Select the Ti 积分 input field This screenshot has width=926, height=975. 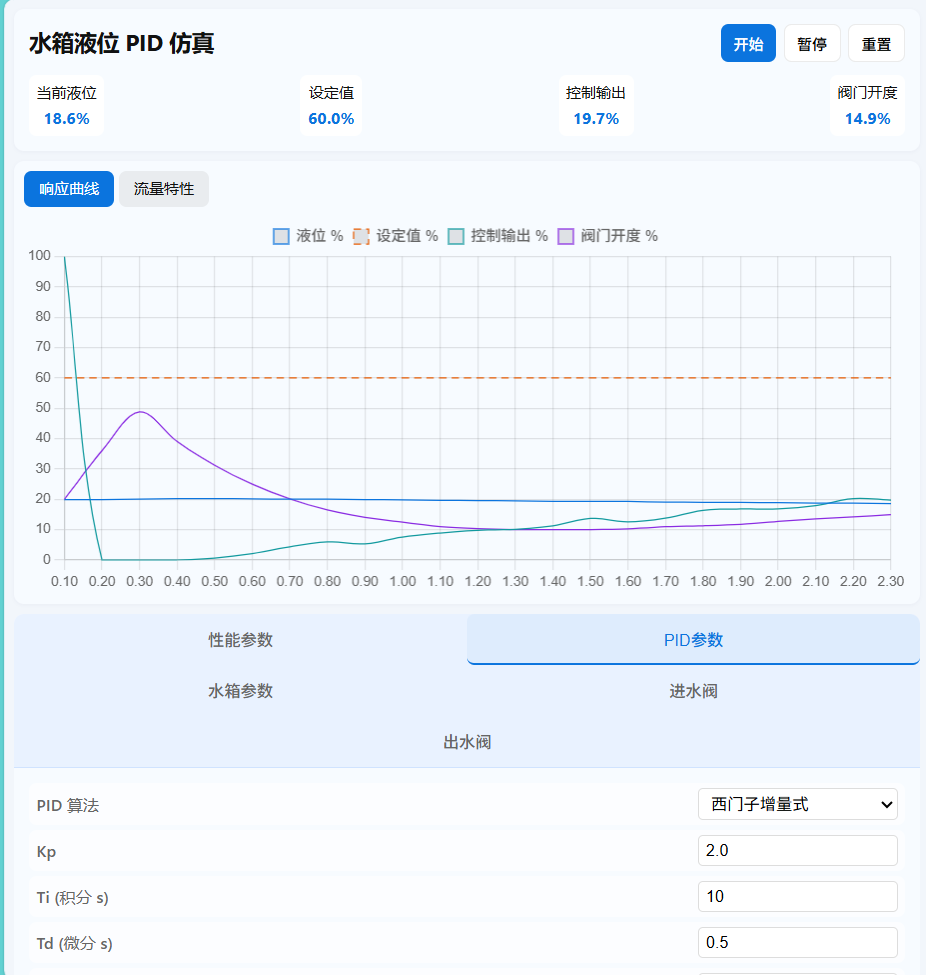pyautogui.click(x=797, y=896)
